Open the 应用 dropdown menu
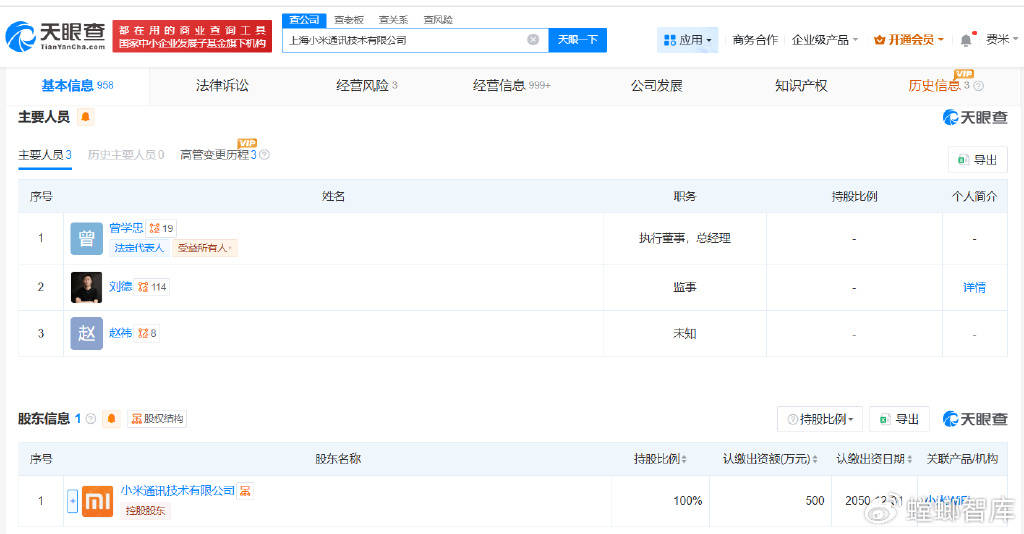 (688, 40)
